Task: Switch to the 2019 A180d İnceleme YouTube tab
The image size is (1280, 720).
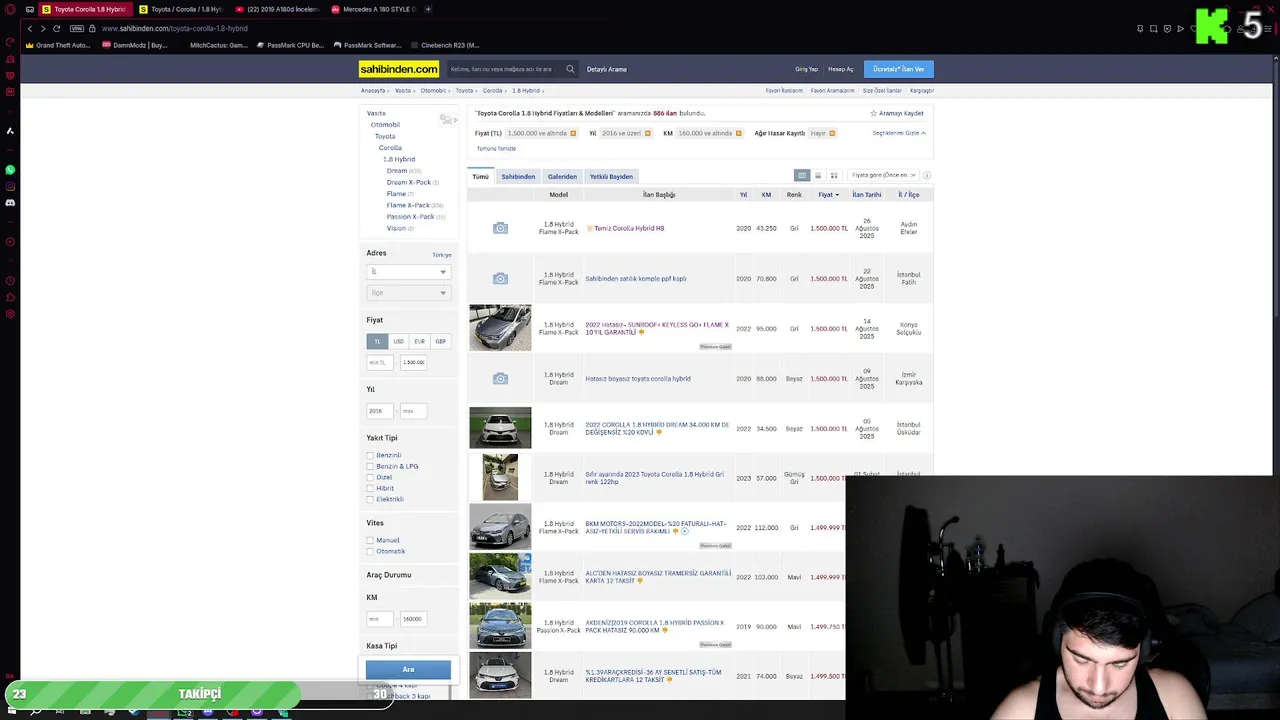Action: pos(277,9)
